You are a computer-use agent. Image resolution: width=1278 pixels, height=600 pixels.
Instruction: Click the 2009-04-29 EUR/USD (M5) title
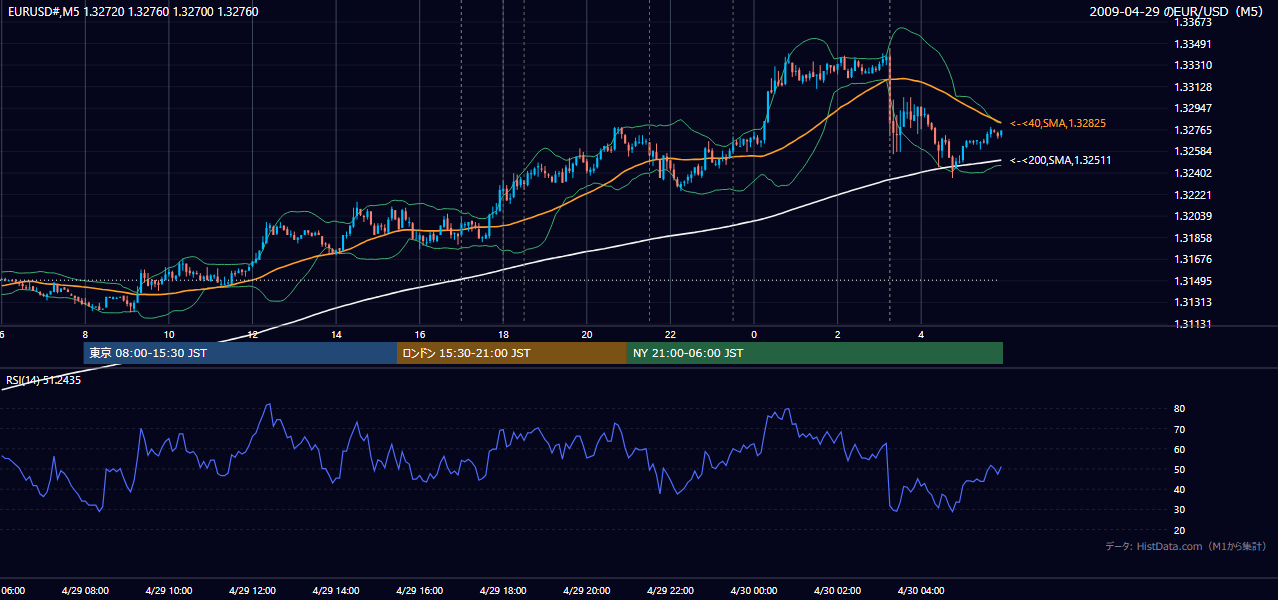1178,11
